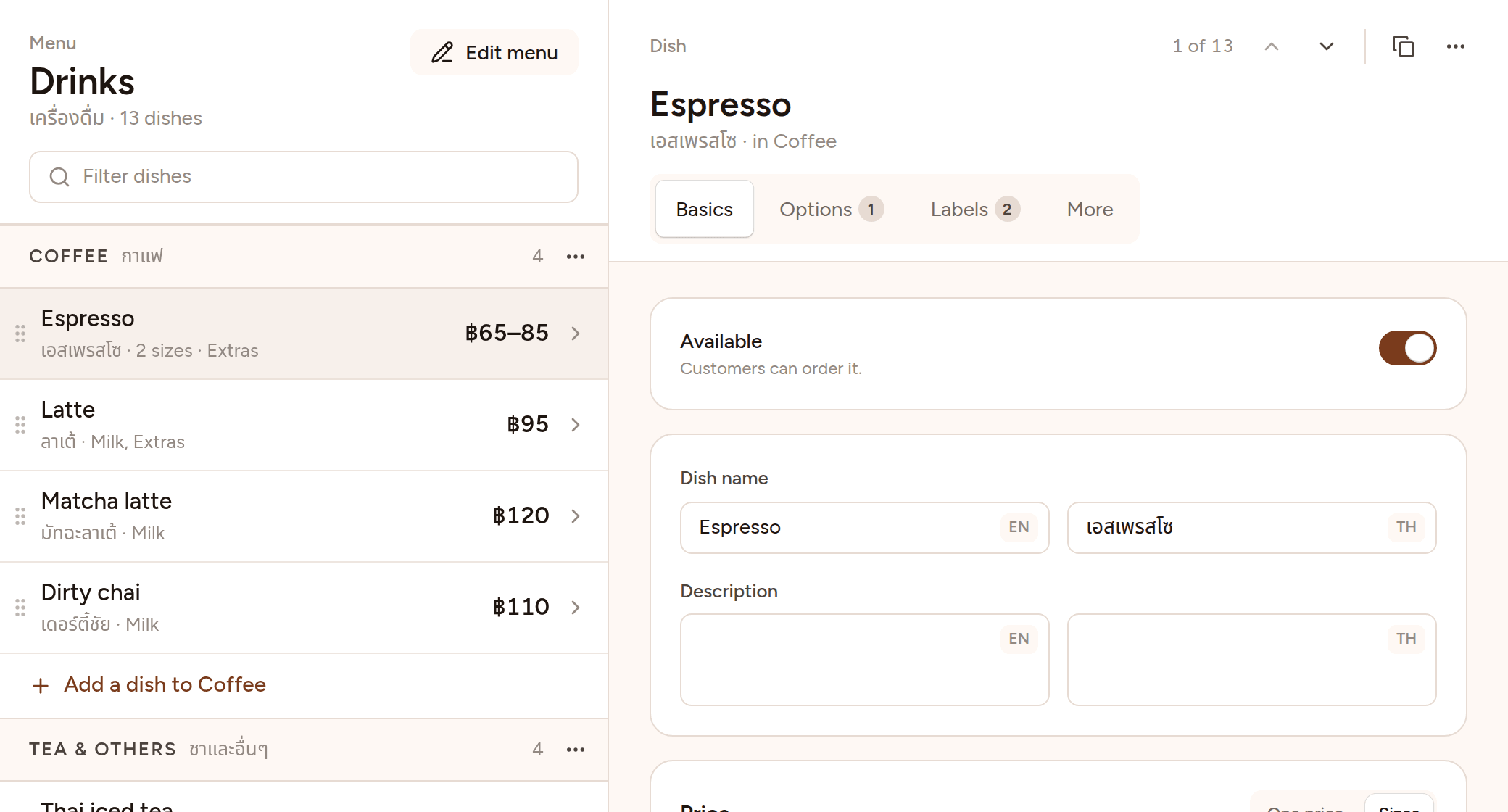Click the duplicate dish icon
Viewport: 1508px width, 812px height.
coord(1403,46)
